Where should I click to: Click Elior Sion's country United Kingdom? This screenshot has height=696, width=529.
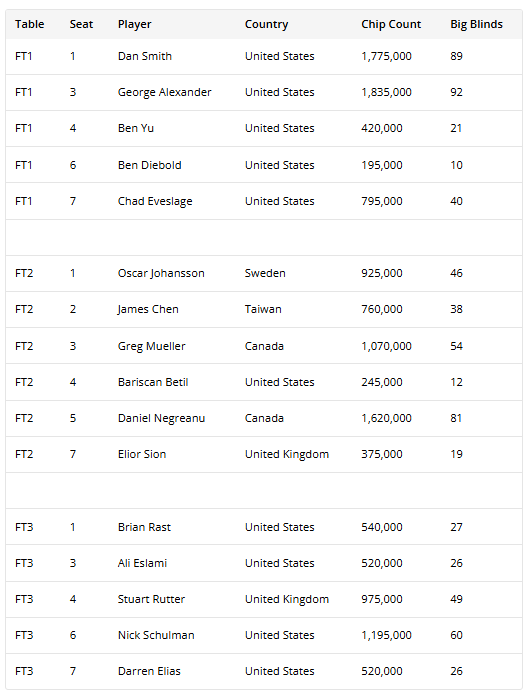[x=287, y=455]
